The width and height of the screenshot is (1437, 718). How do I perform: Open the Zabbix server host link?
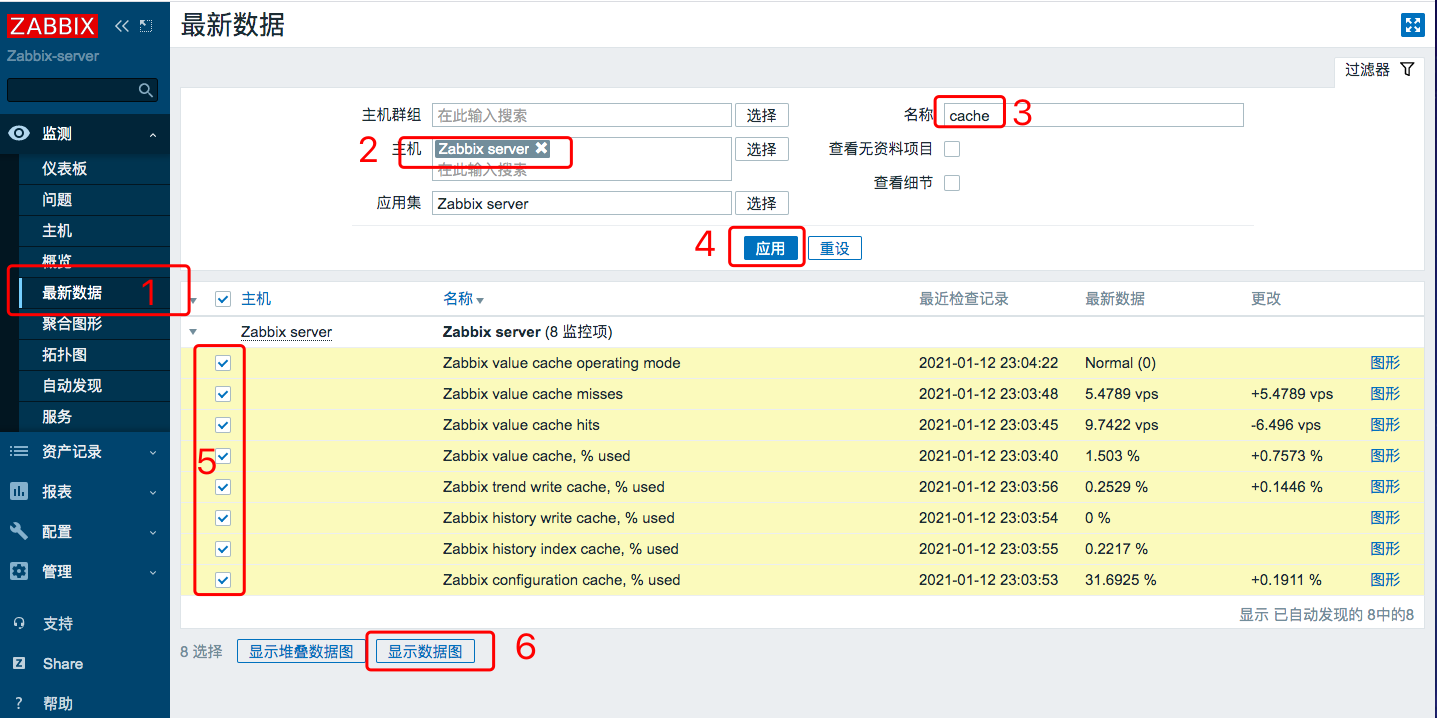point(286,332)
